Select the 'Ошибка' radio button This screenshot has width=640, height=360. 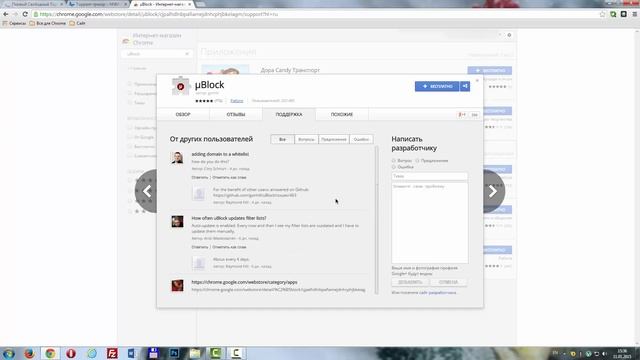point(394,167)
